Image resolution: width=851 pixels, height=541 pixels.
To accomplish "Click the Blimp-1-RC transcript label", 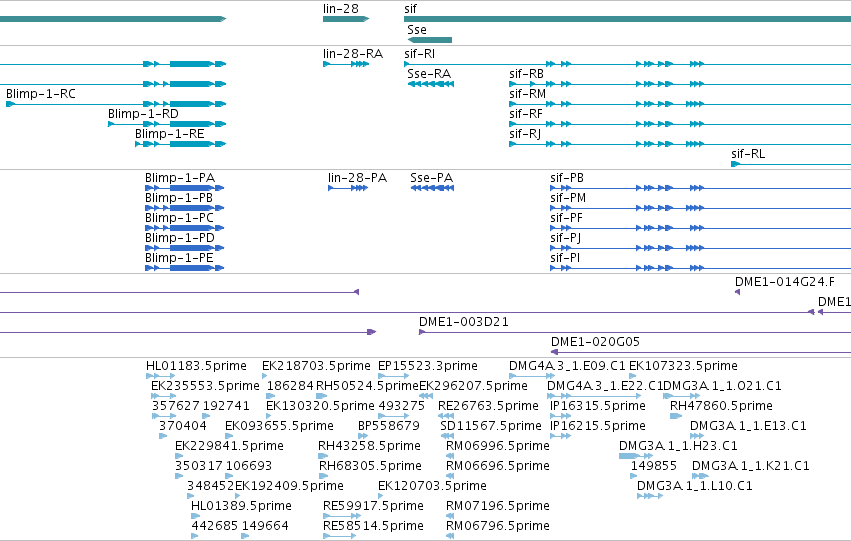I will click(41, 94).
